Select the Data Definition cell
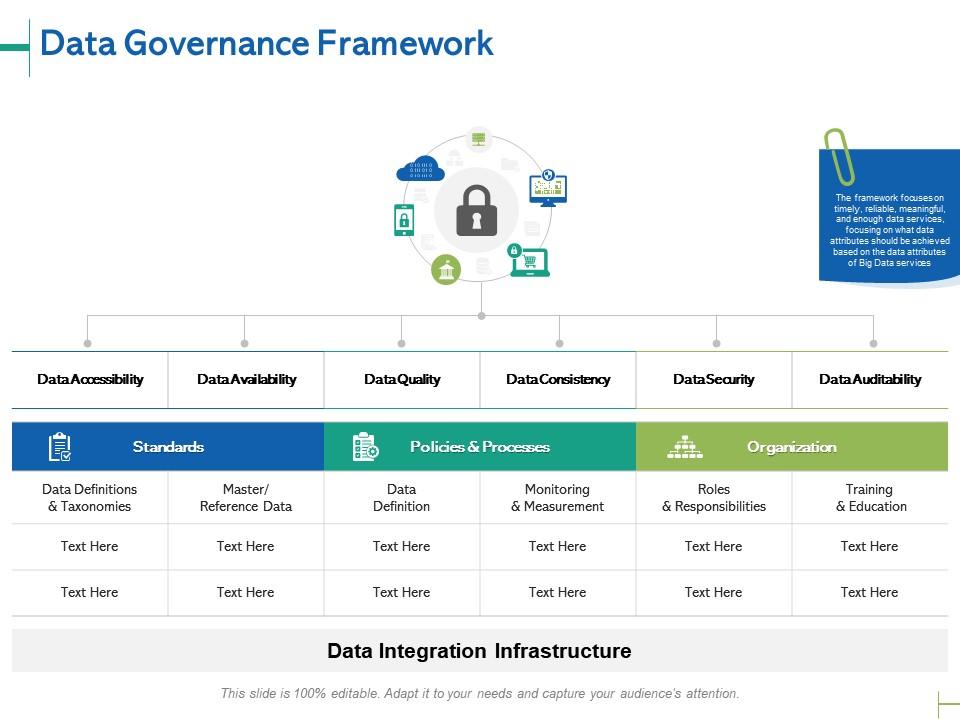960x720 pixels. (402, 498)
